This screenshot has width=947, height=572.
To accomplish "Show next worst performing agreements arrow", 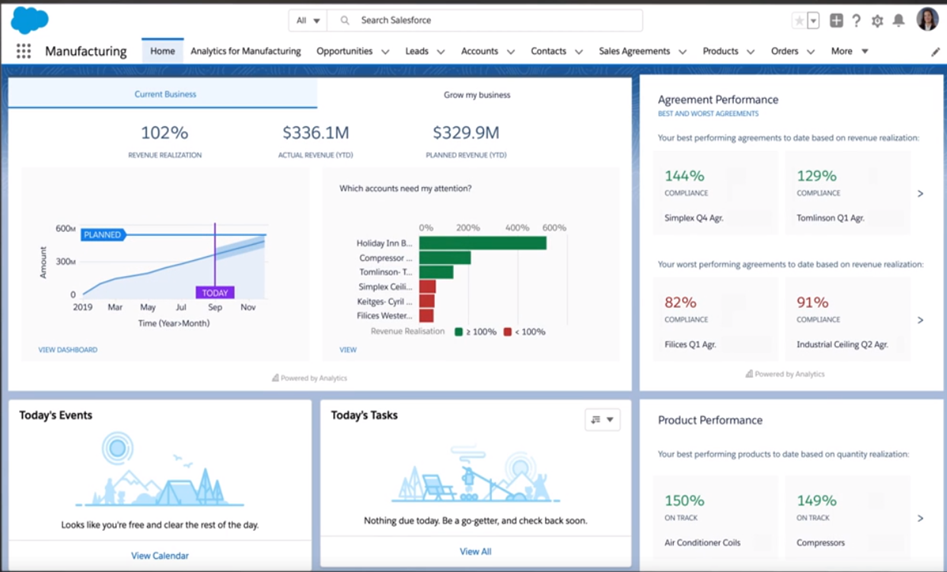I will (x=920, y=320).
